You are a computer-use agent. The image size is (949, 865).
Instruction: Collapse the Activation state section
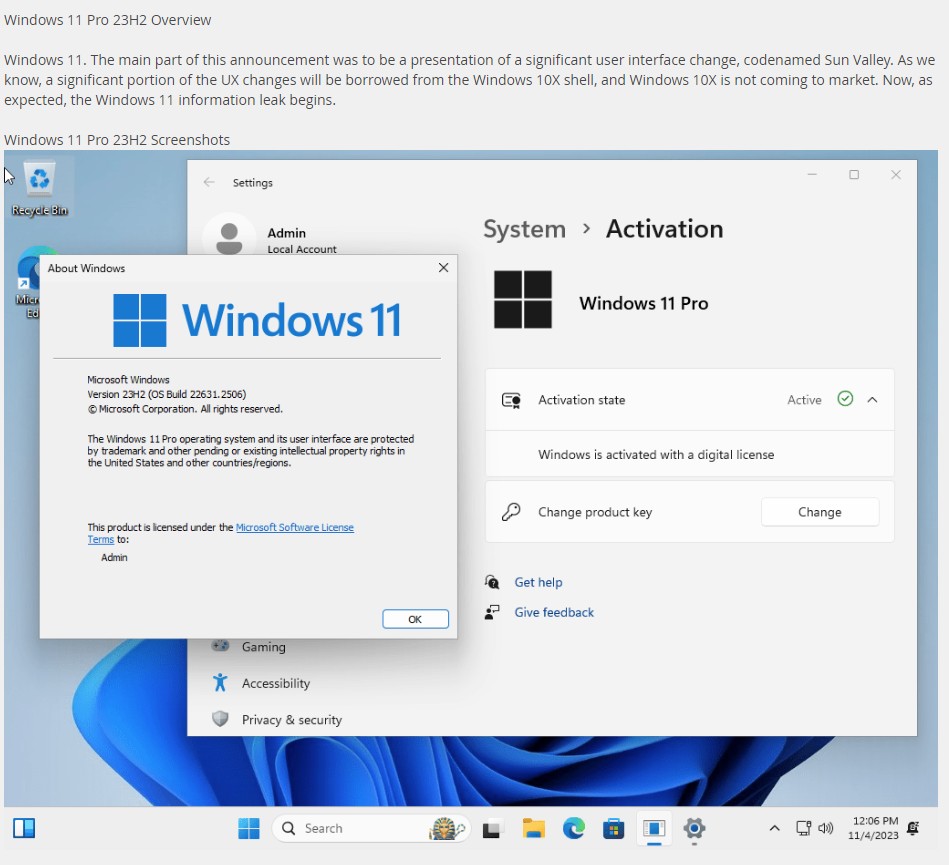(x=872, y=400)
